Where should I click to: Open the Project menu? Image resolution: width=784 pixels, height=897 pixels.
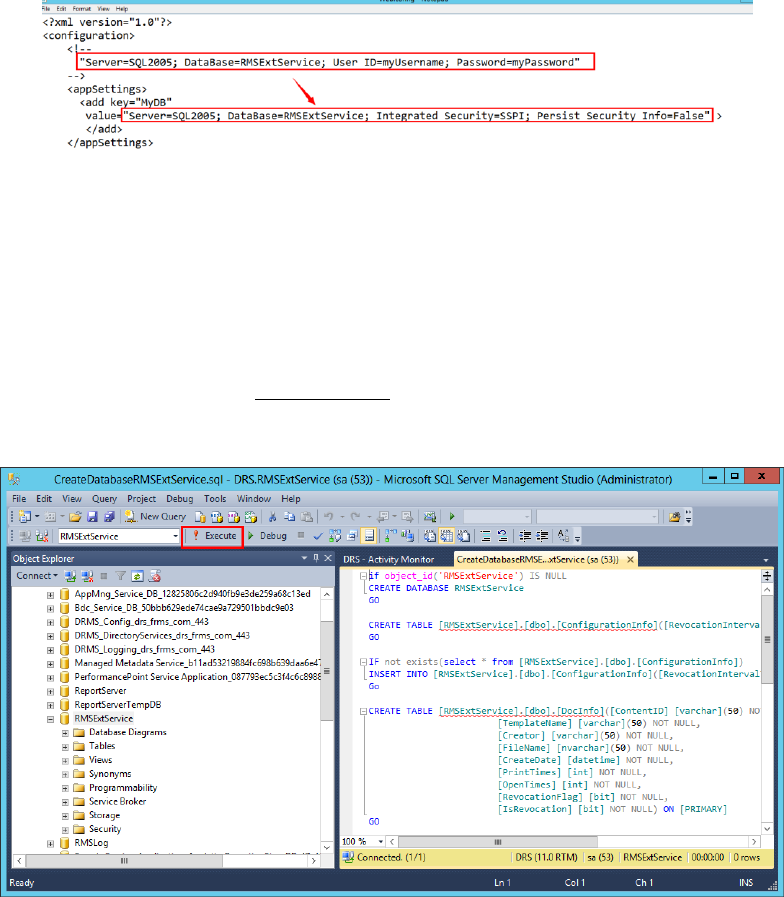(x=141, y=498)
